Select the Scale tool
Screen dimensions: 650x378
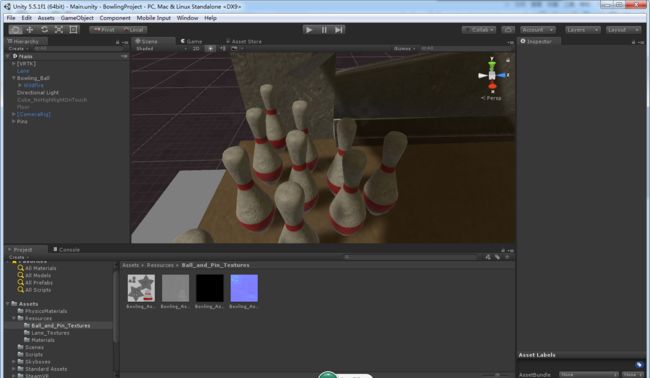[59, 29]
